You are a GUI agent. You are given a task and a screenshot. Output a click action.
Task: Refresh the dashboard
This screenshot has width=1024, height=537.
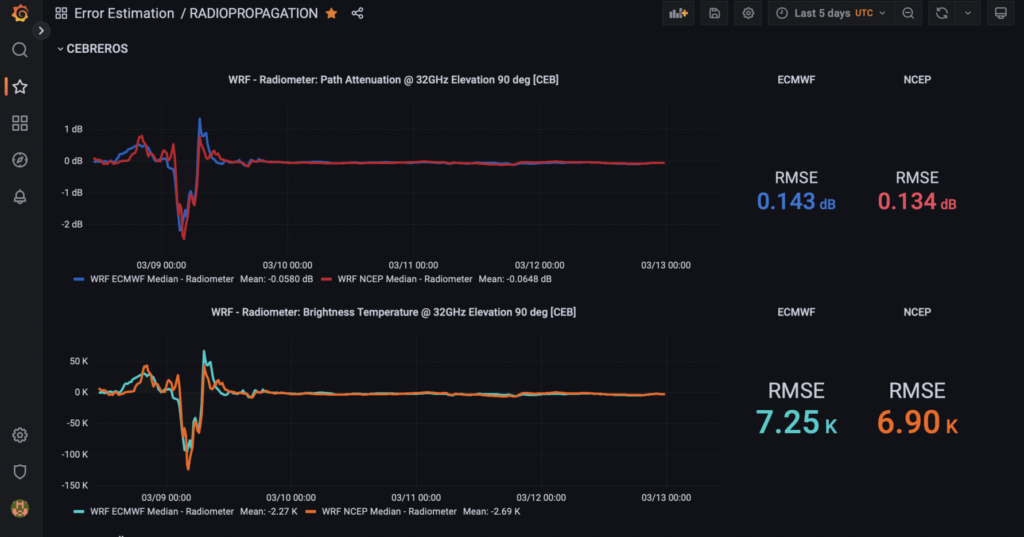pos(942,13)
